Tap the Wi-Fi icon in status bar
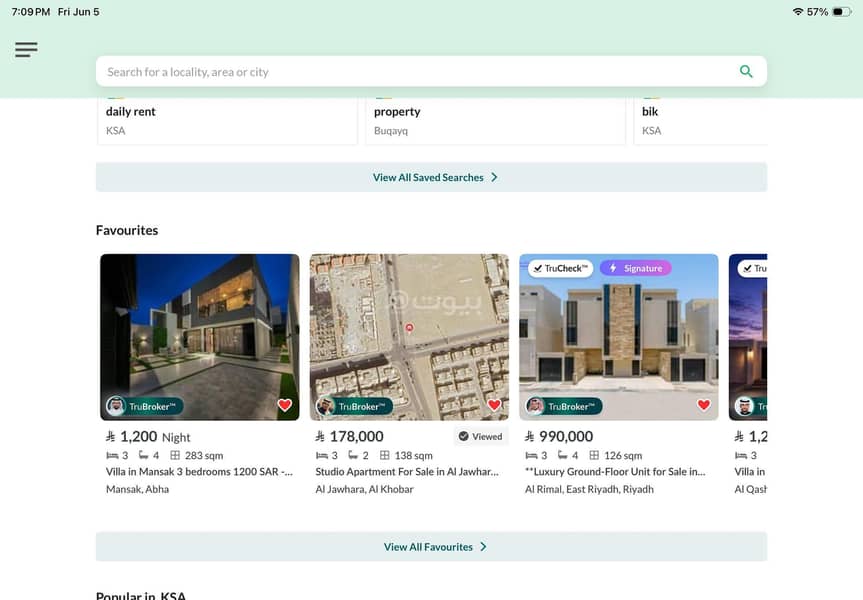Screen dimensions: 863x600 click(798, 12)
